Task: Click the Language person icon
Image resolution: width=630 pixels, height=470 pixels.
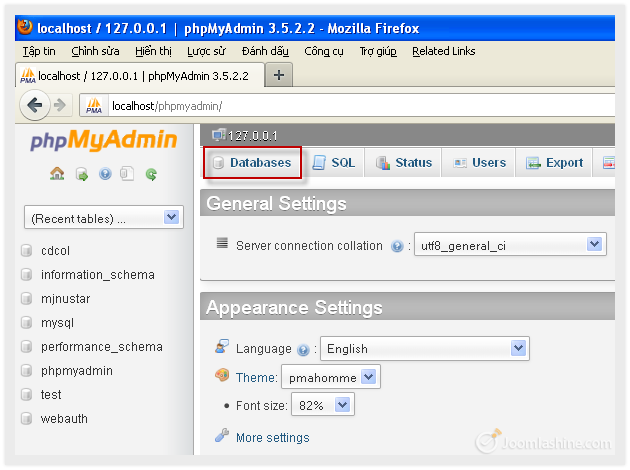Action: pyautogui.click(x=222, y=346)
